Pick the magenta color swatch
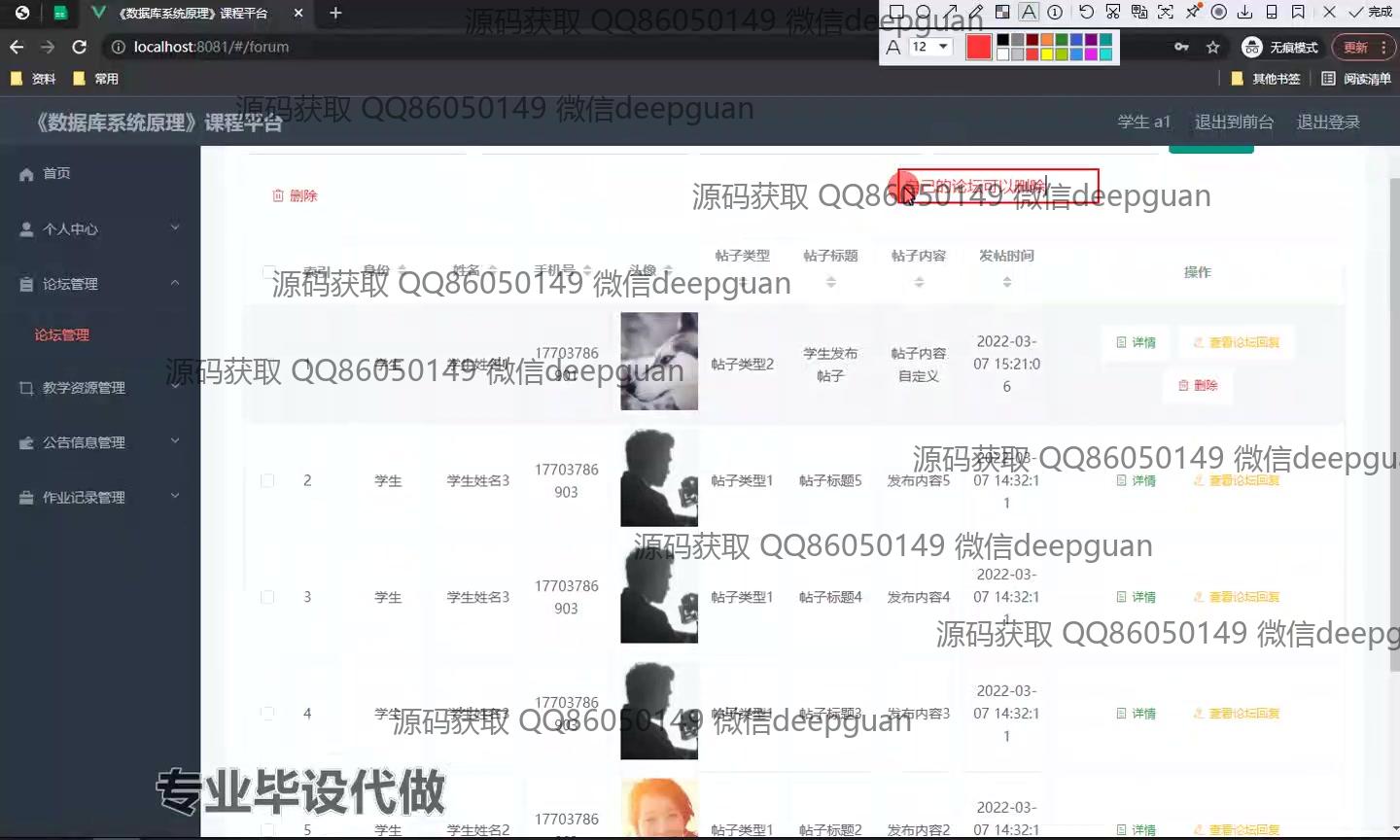The image size is (1400, 840). pos(1091,54)
